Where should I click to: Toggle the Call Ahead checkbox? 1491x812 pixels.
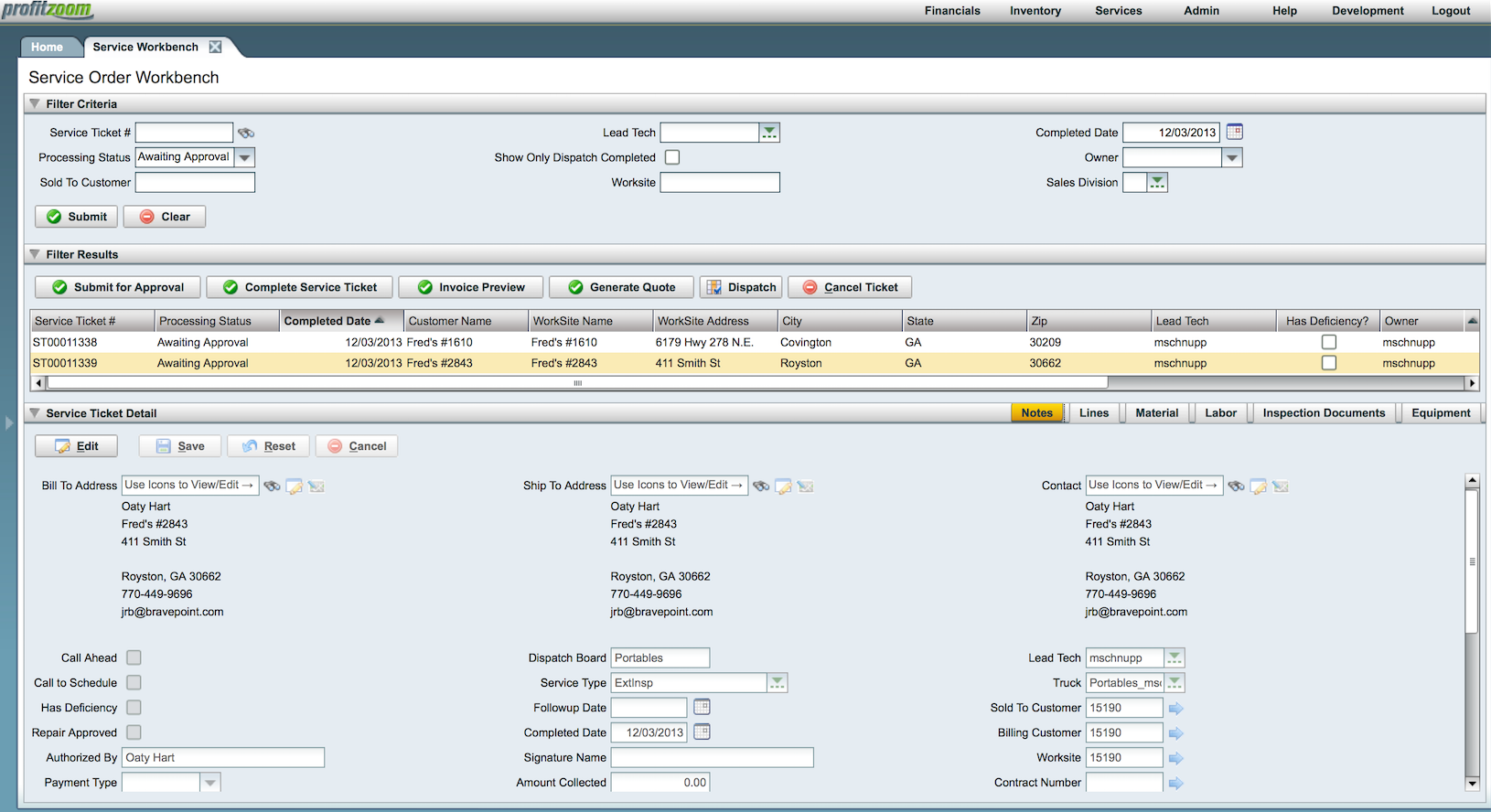[x=134, y=657]
